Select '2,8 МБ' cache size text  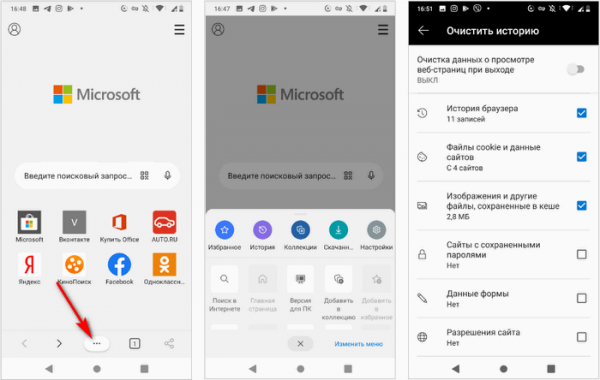pos(458,217)
